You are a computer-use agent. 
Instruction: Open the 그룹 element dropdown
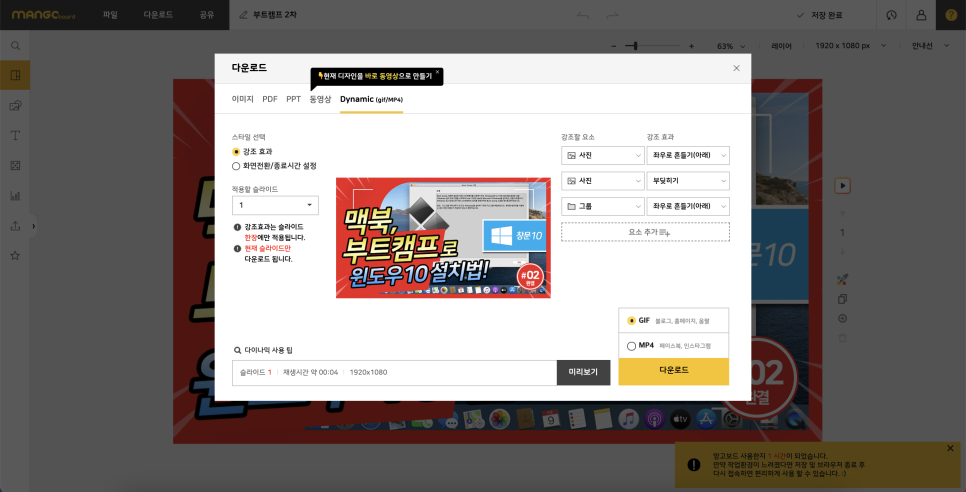[603, 206]
